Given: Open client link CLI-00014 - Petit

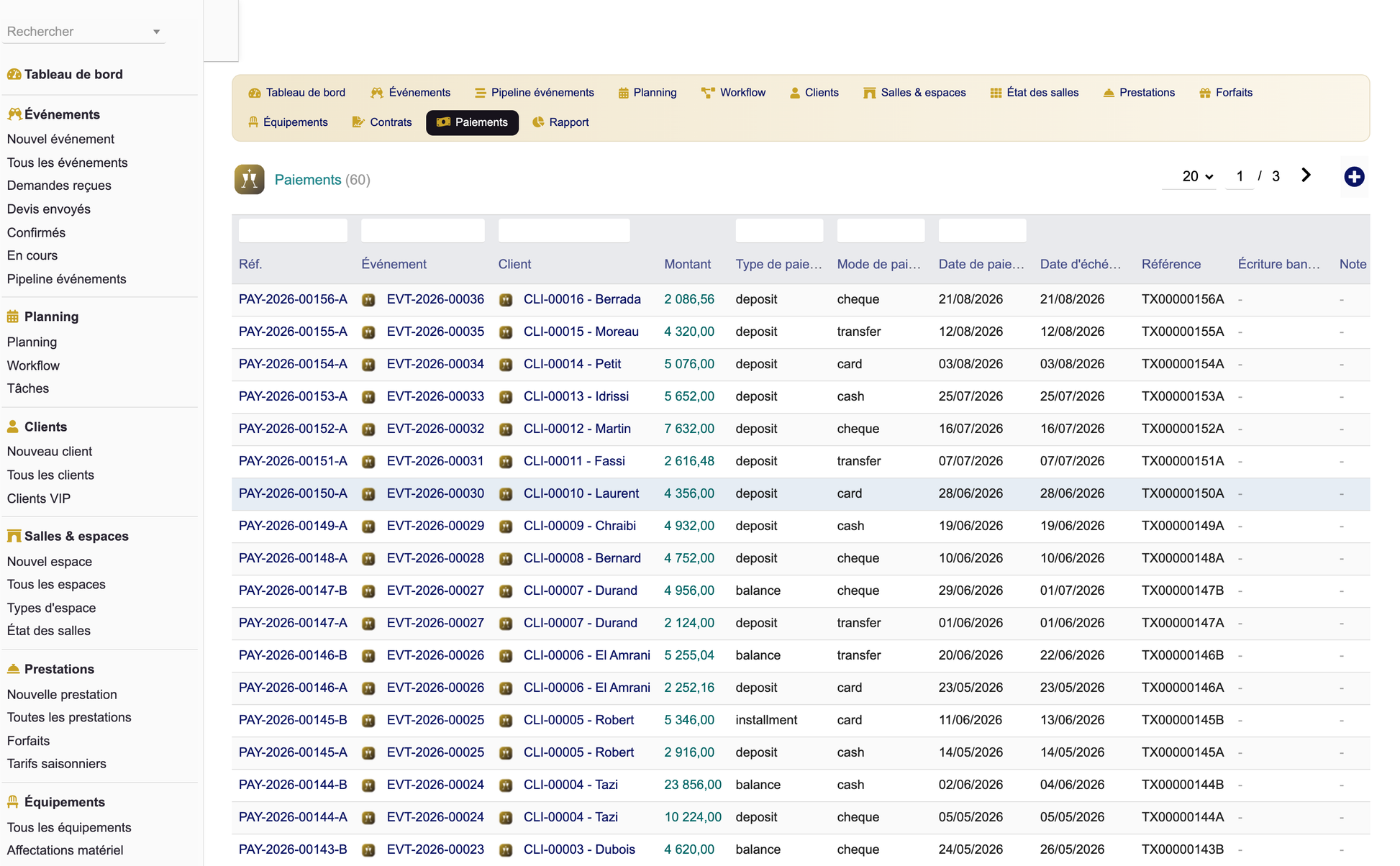Looking at the screenshot, I should tap(572, 364).
